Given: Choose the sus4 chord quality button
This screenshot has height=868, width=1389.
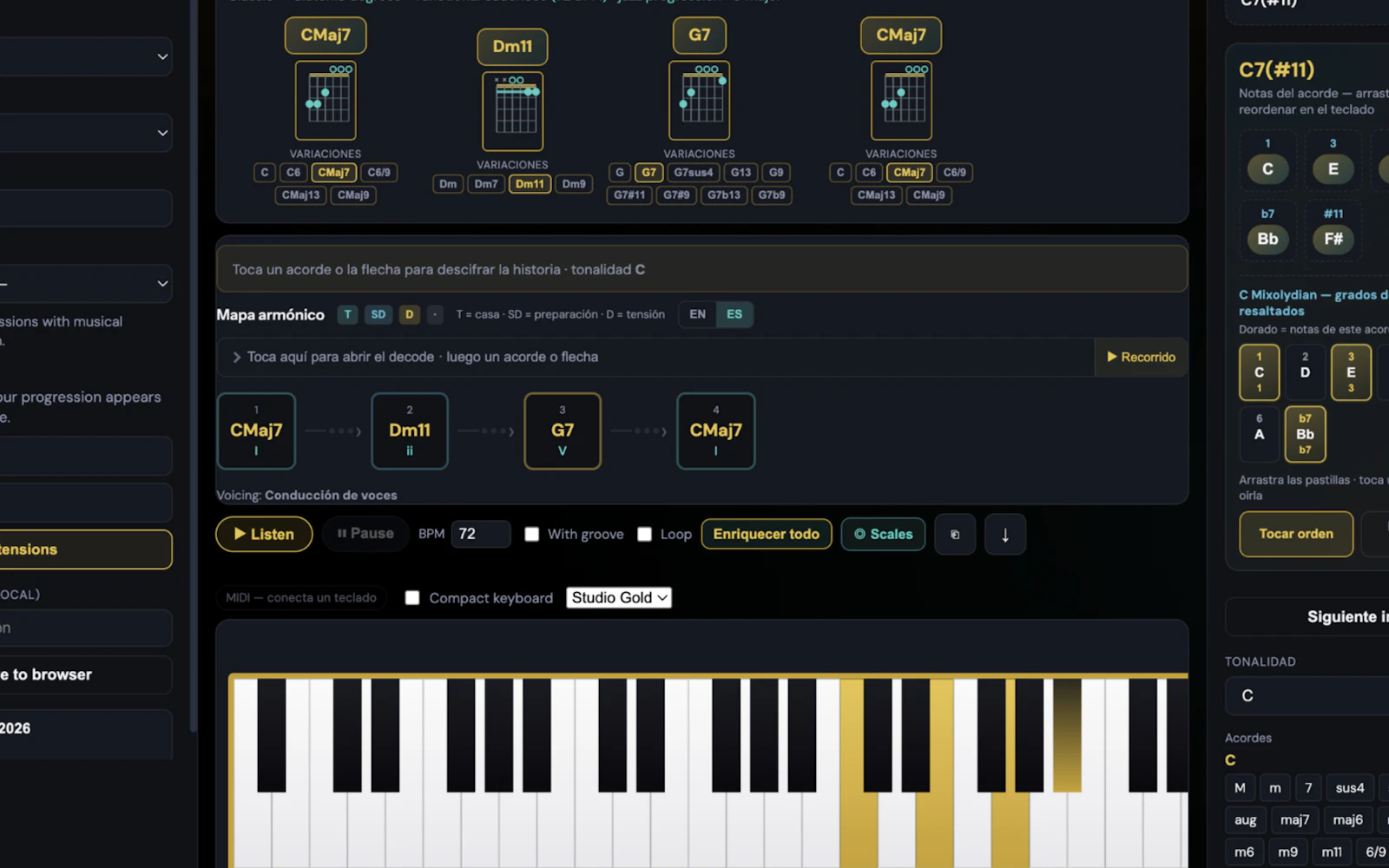Looking at the screenshot, I should [1350, 788].
